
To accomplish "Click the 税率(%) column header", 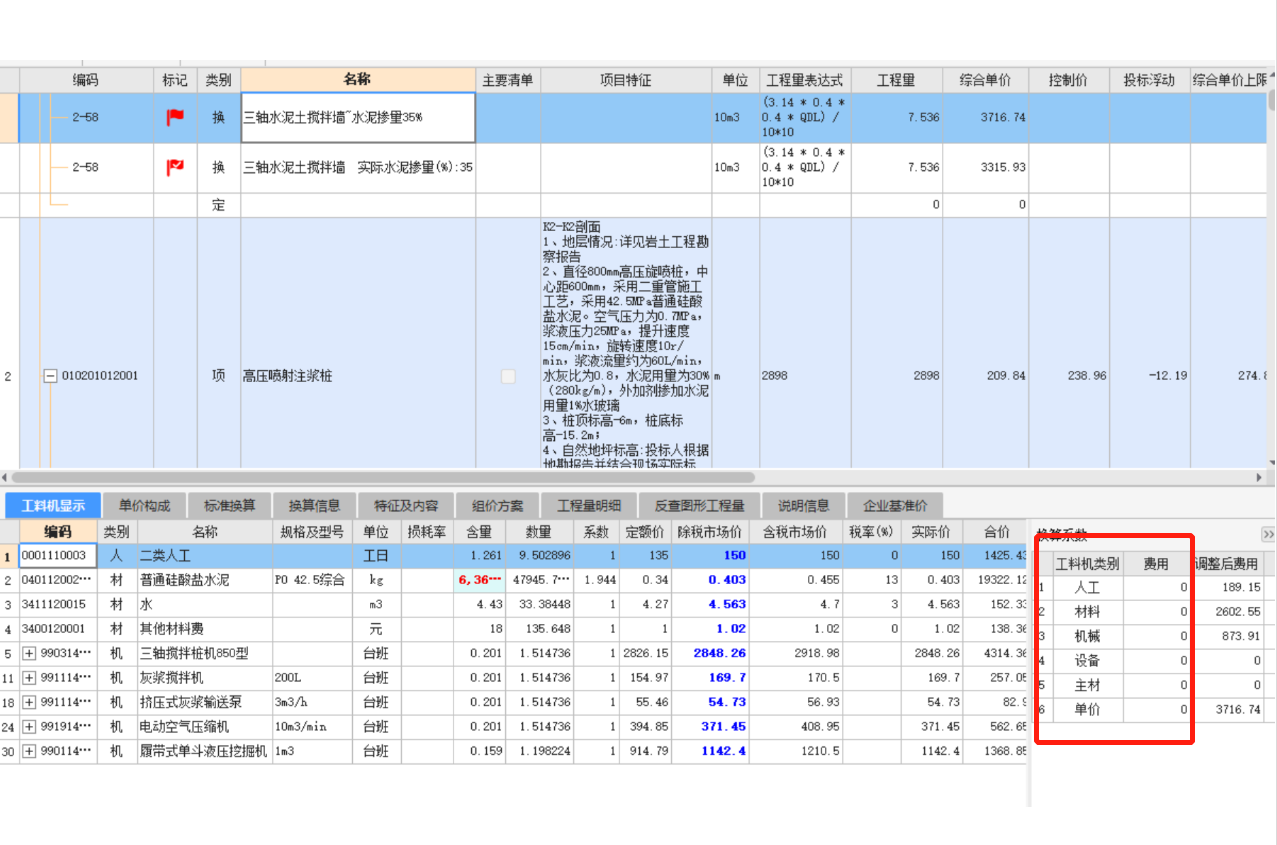I will [x=870, y=532].
